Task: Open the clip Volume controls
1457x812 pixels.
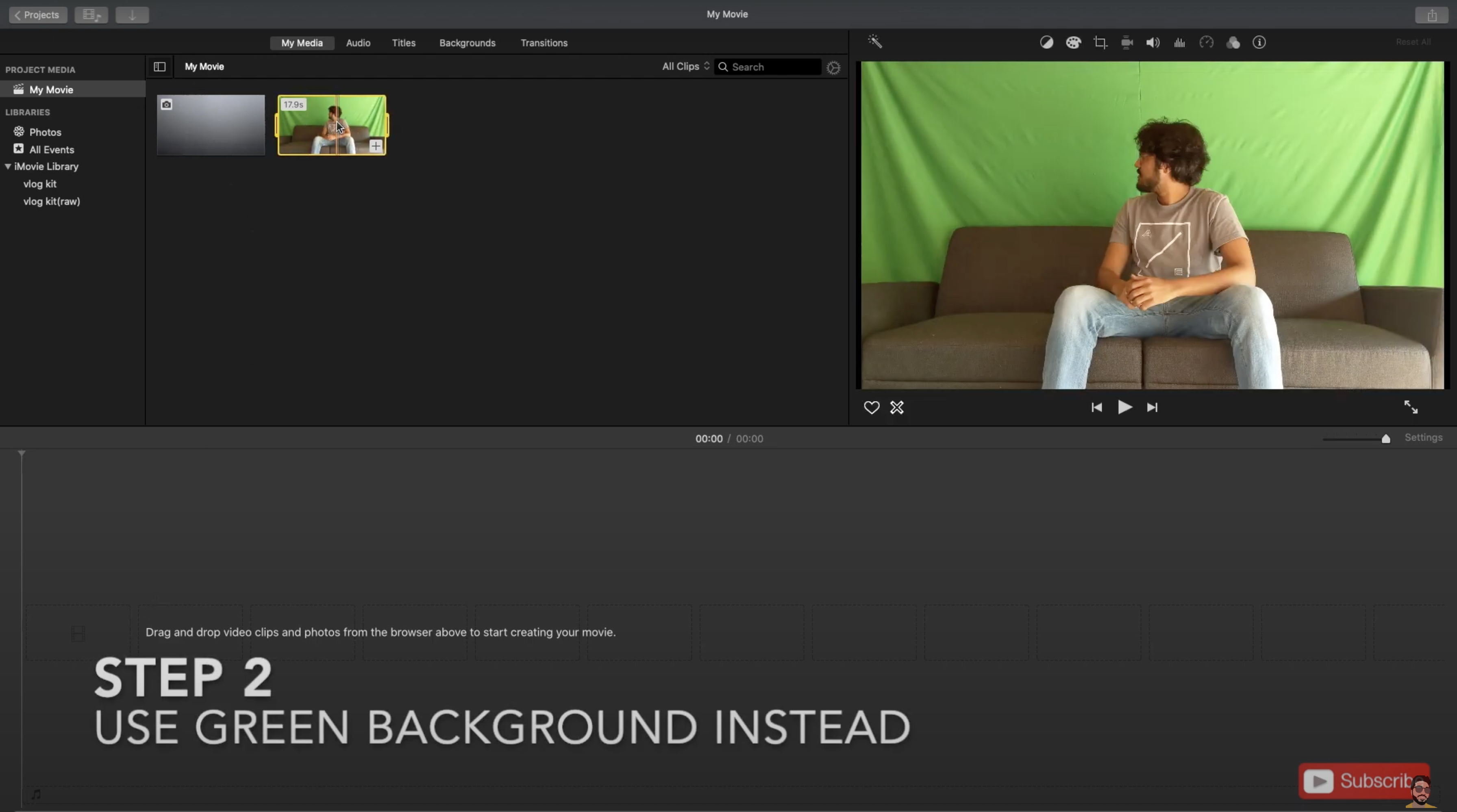Action: [1153, 42]
